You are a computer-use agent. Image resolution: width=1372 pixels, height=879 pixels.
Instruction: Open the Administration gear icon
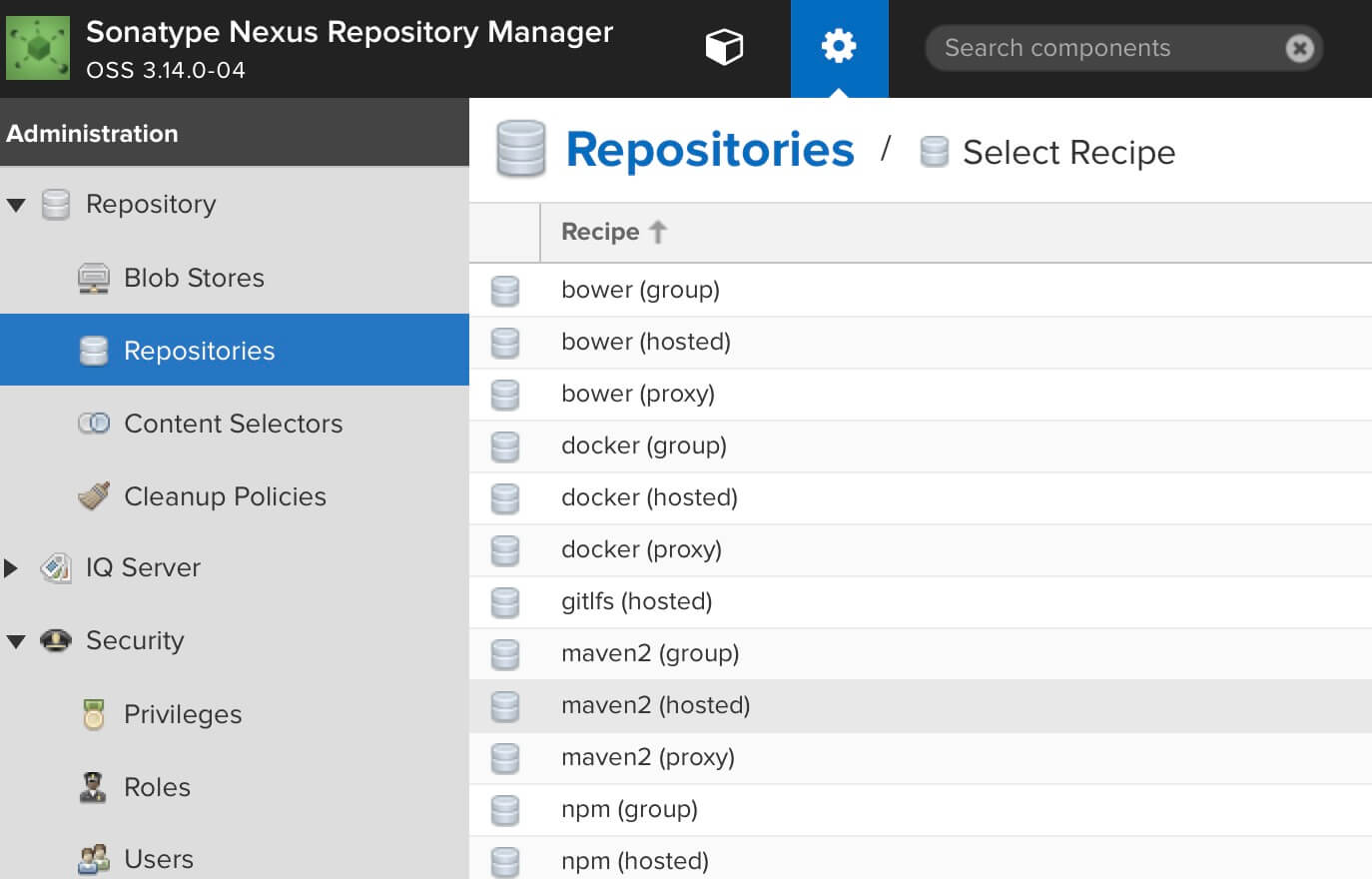[839, 46]
